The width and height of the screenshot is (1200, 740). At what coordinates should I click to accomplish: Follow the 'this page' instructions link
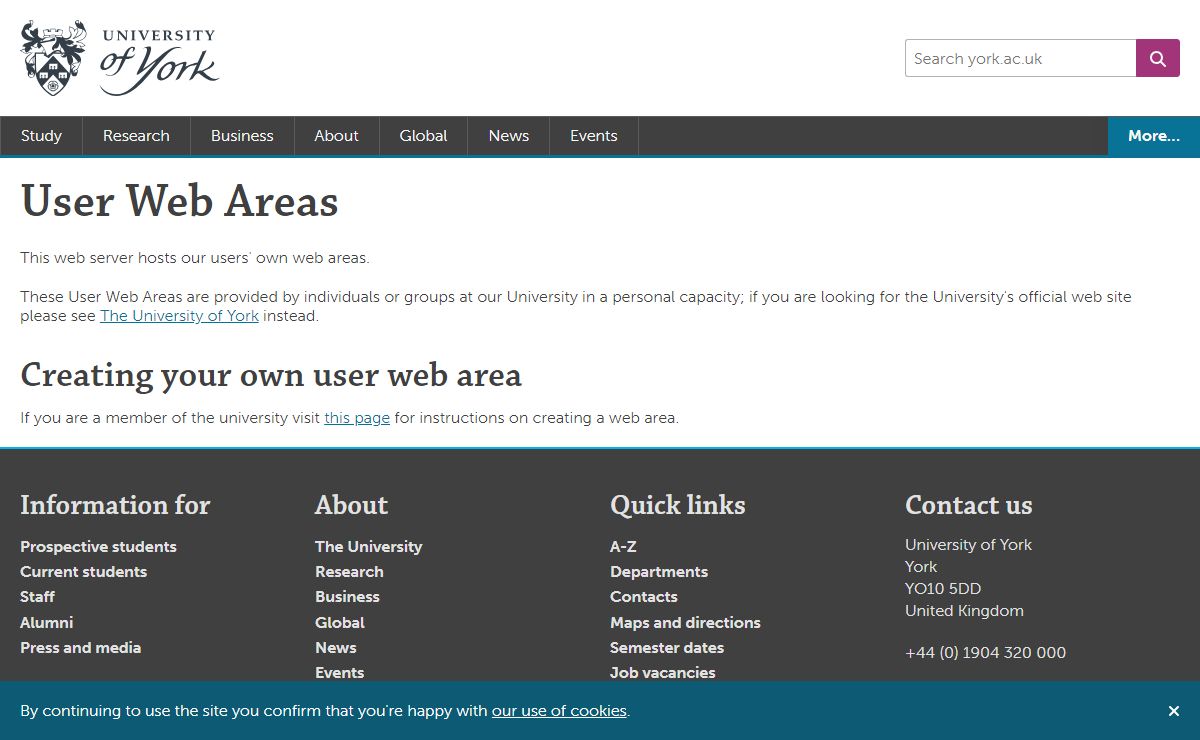click(x=357, y=418)
